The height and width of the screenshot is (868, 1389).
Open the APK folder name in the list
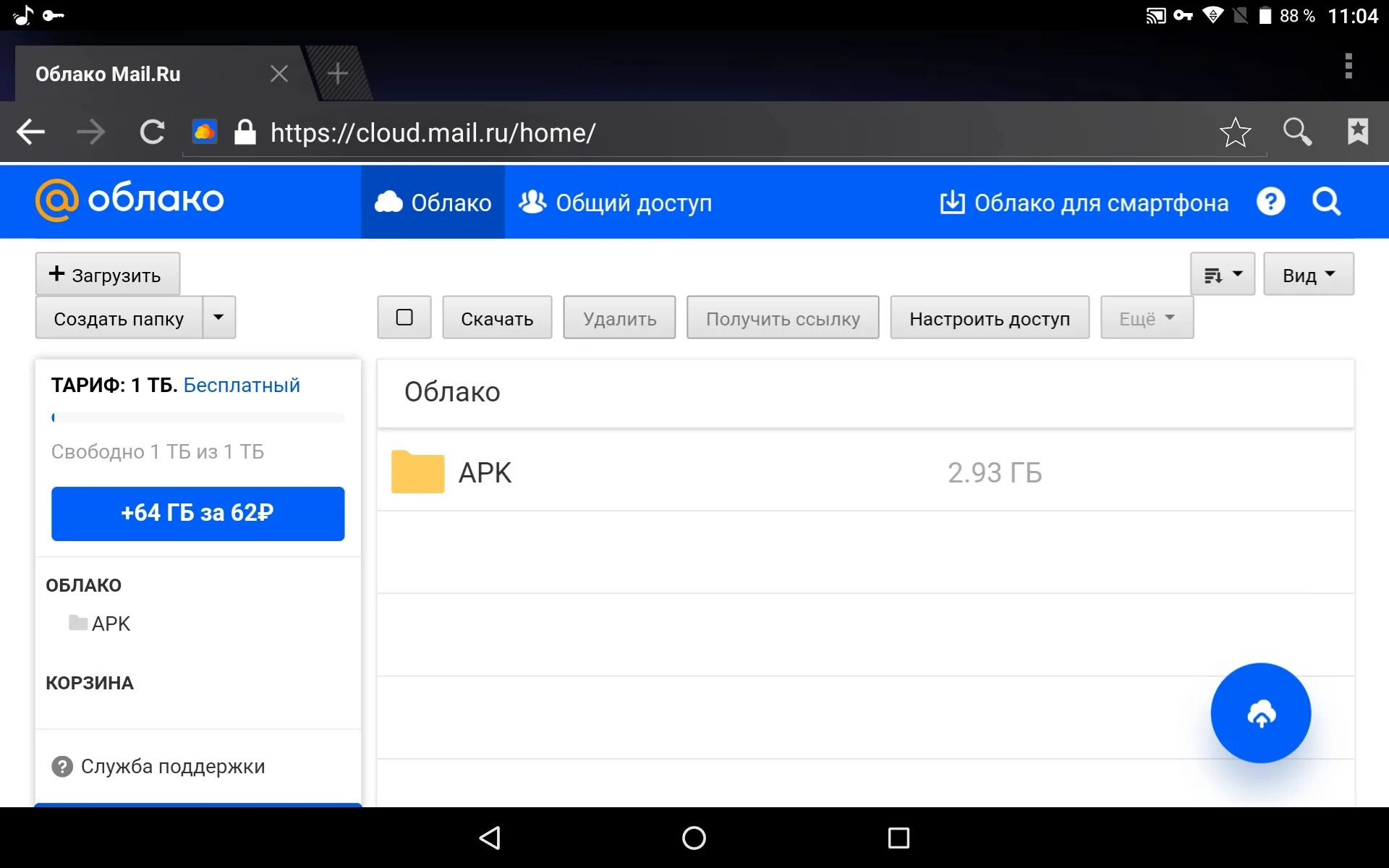click(485, 472)
